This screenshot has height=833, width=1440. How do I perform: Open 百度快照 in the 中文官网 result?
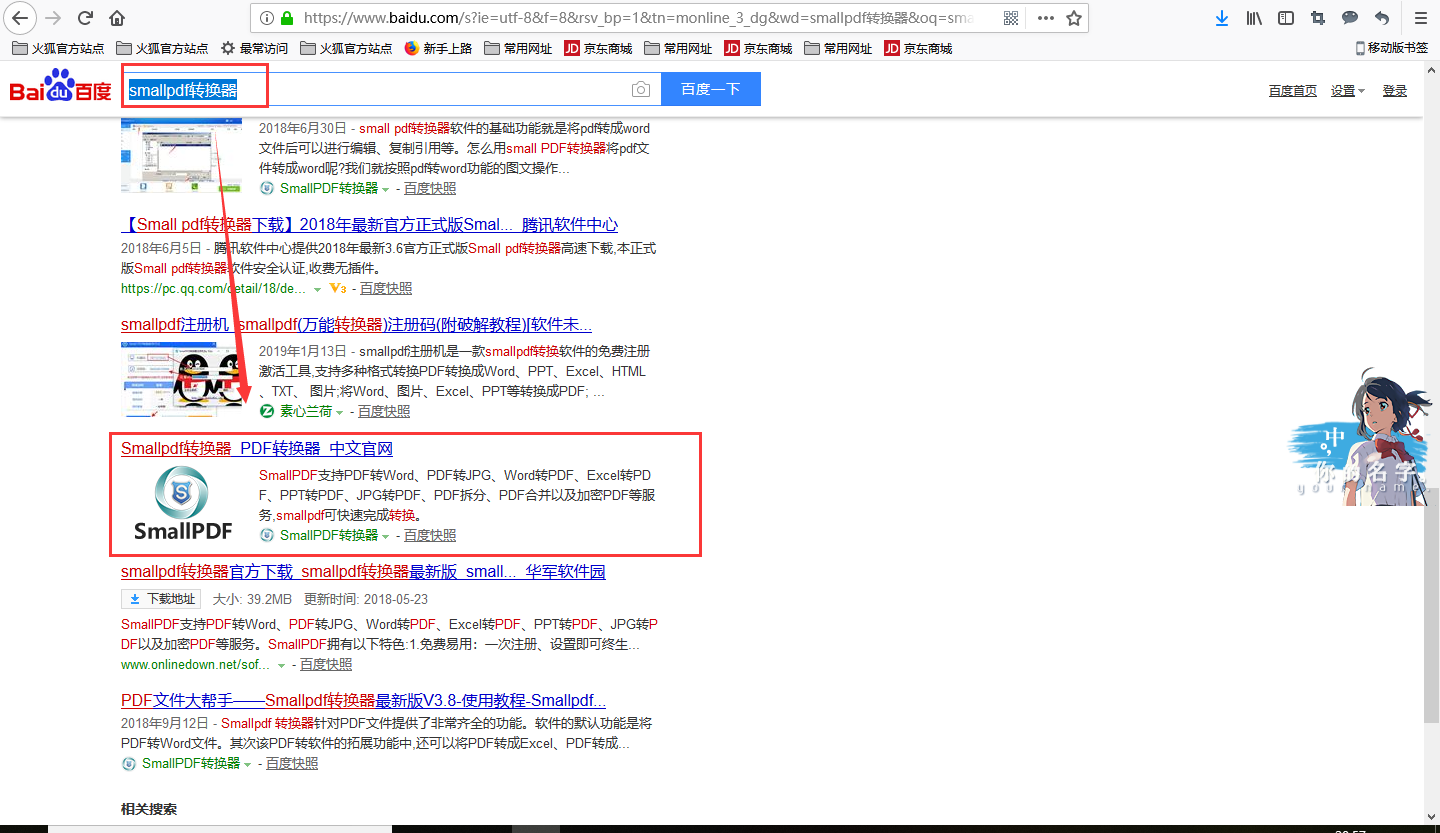click(x=430, y=536)
